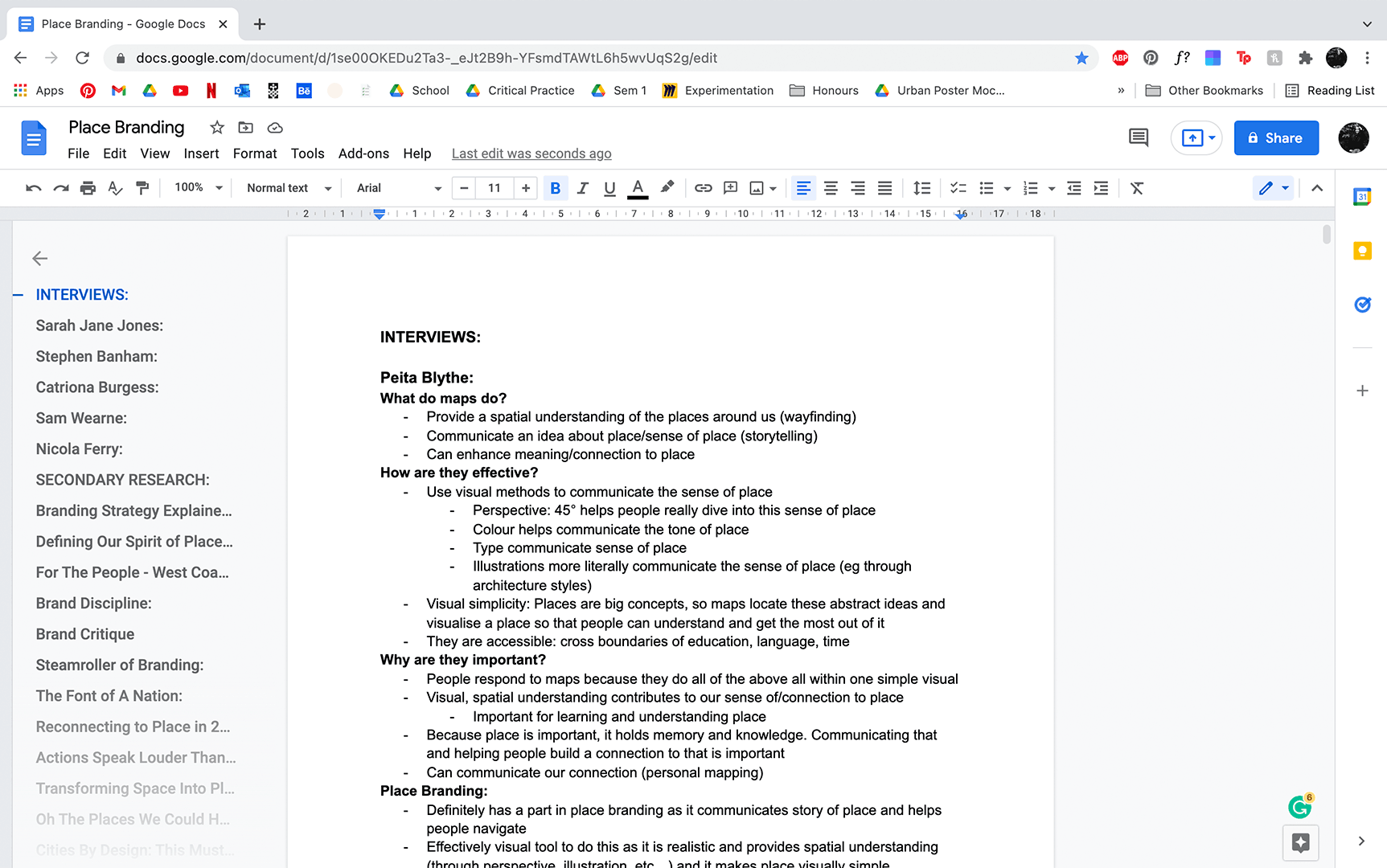Viewport: 1387px width, 868px height.
Task: Expand numbered list options arrow
Action: coord(1052,189)
